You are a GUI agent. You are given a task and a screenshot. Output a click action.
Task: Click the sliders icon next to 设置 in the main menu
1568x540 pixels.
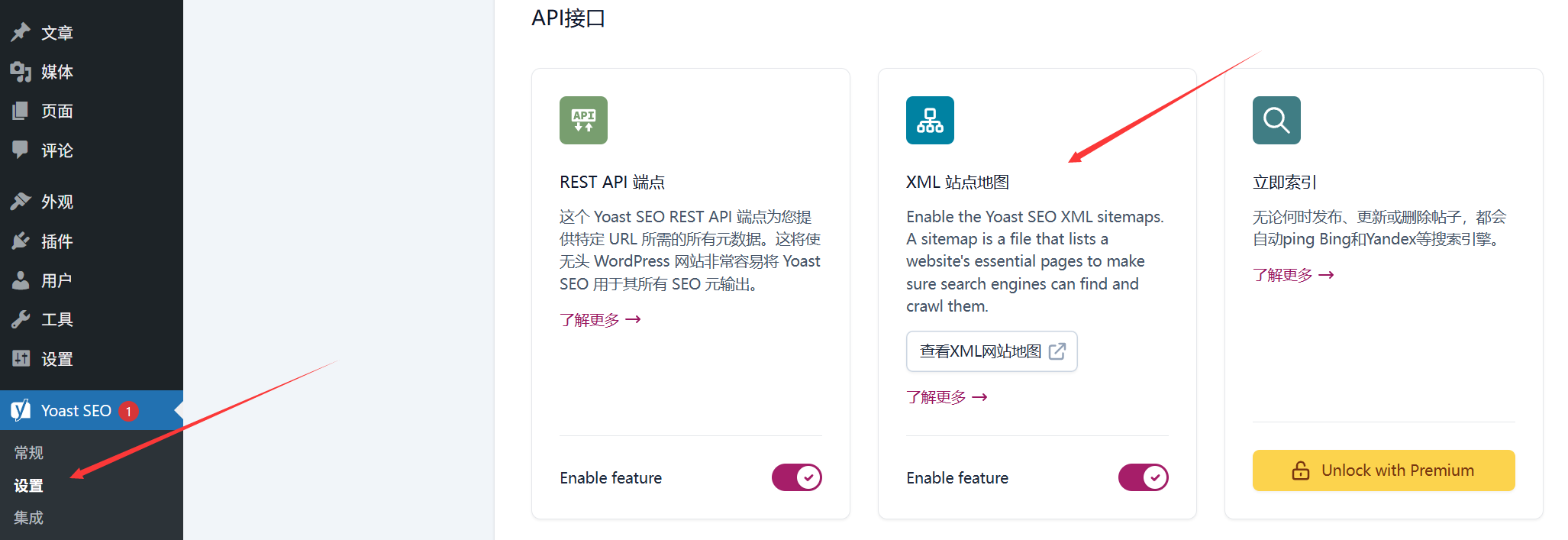coord(21,358)
